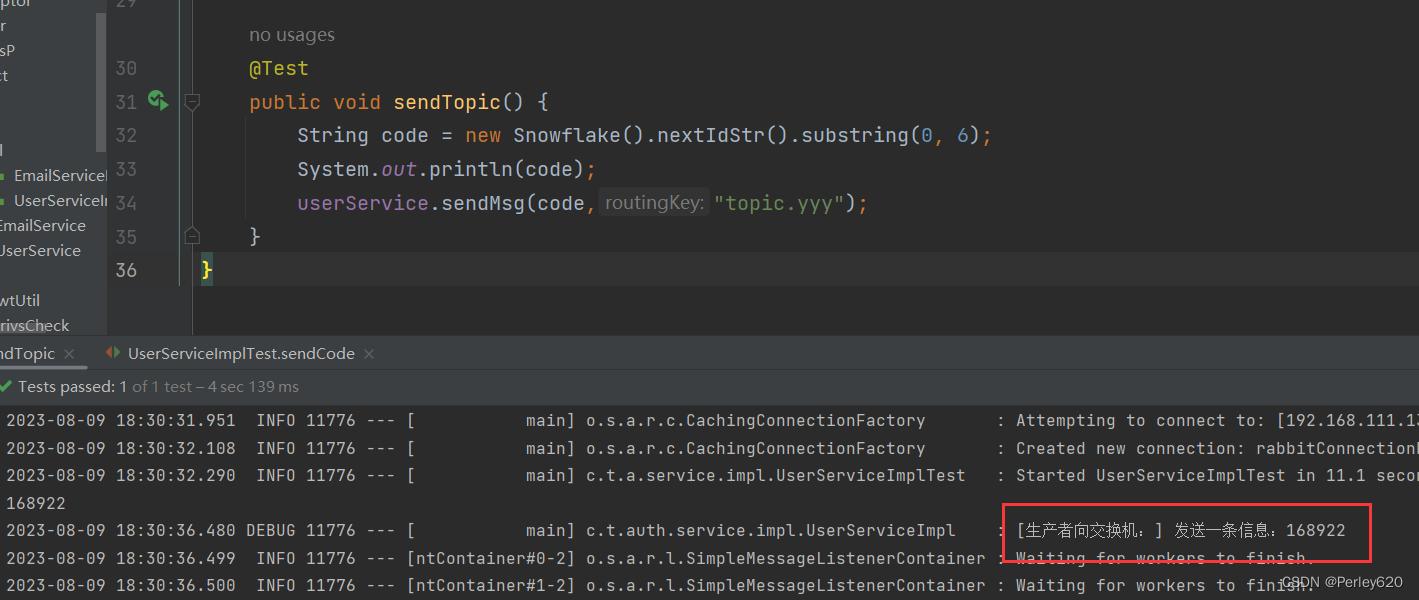Collapse the sendTopic method at line 31

(x=192, y=101)
